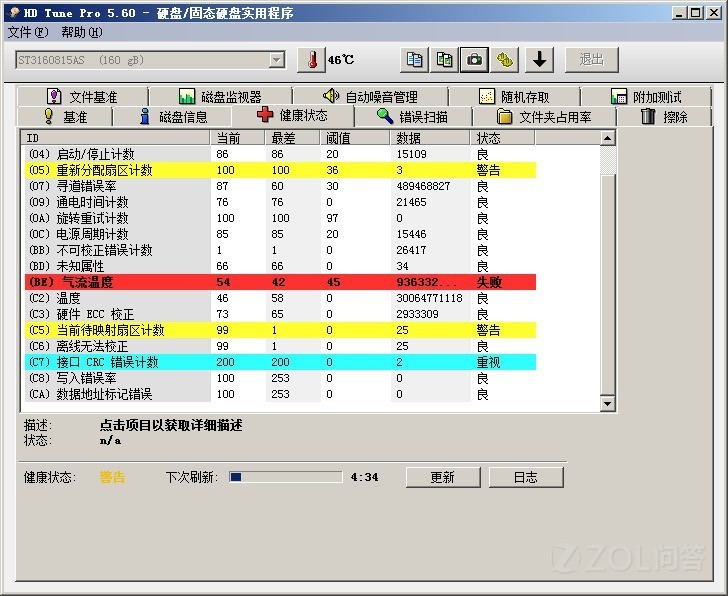This screenshot has height=596, width=728.
Task: Click the 当前 column header
Action: tap(237, 138)
